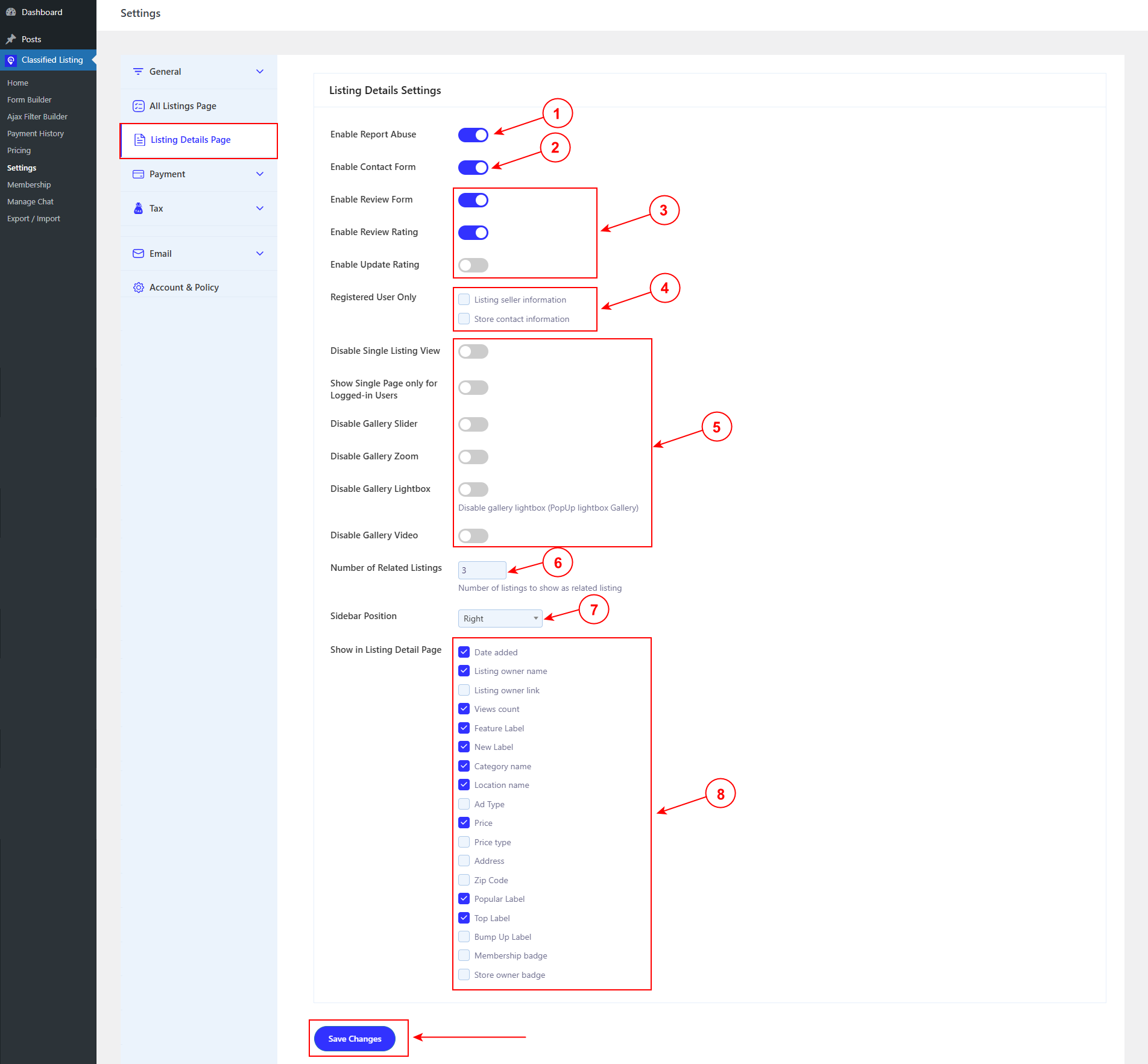Uncheck the Category name checkbox

tap(464, 766)
